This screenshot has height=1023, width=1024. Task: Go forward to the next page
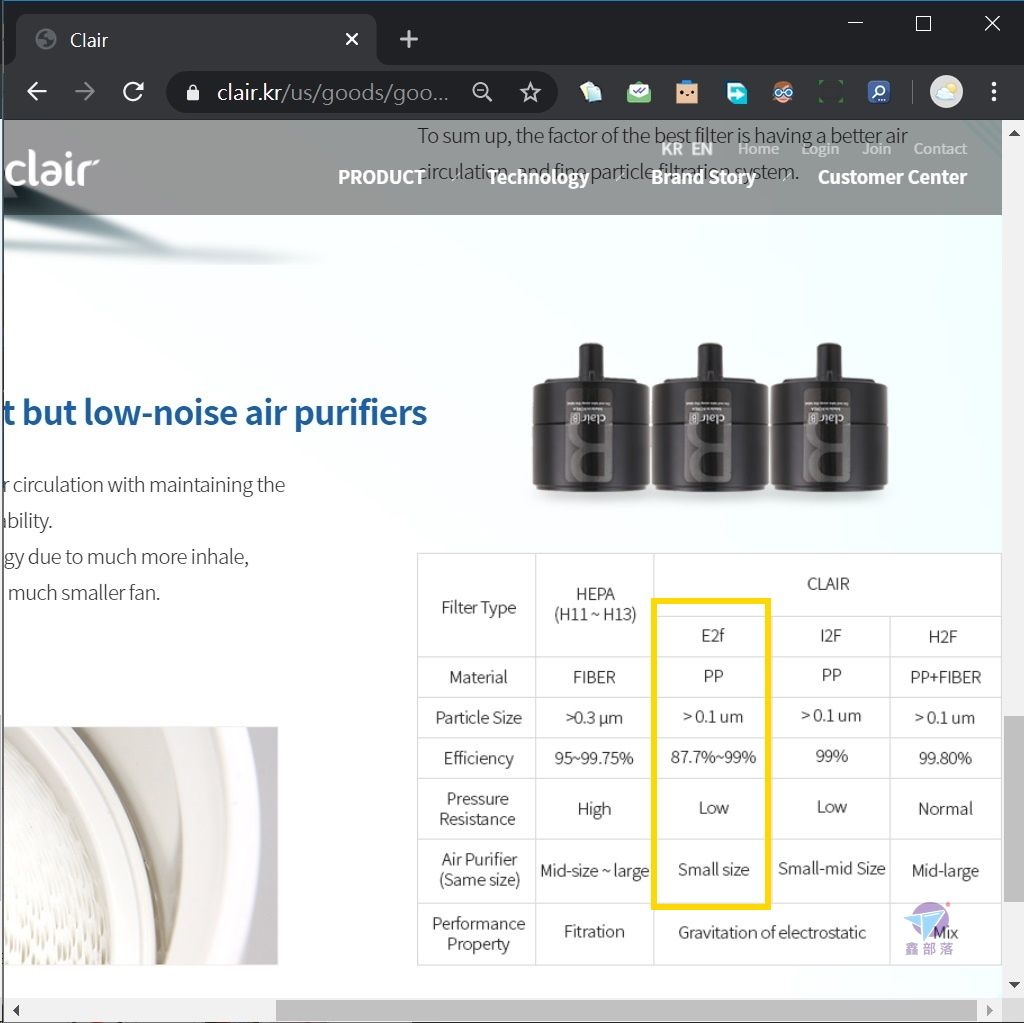pos(84,91)
